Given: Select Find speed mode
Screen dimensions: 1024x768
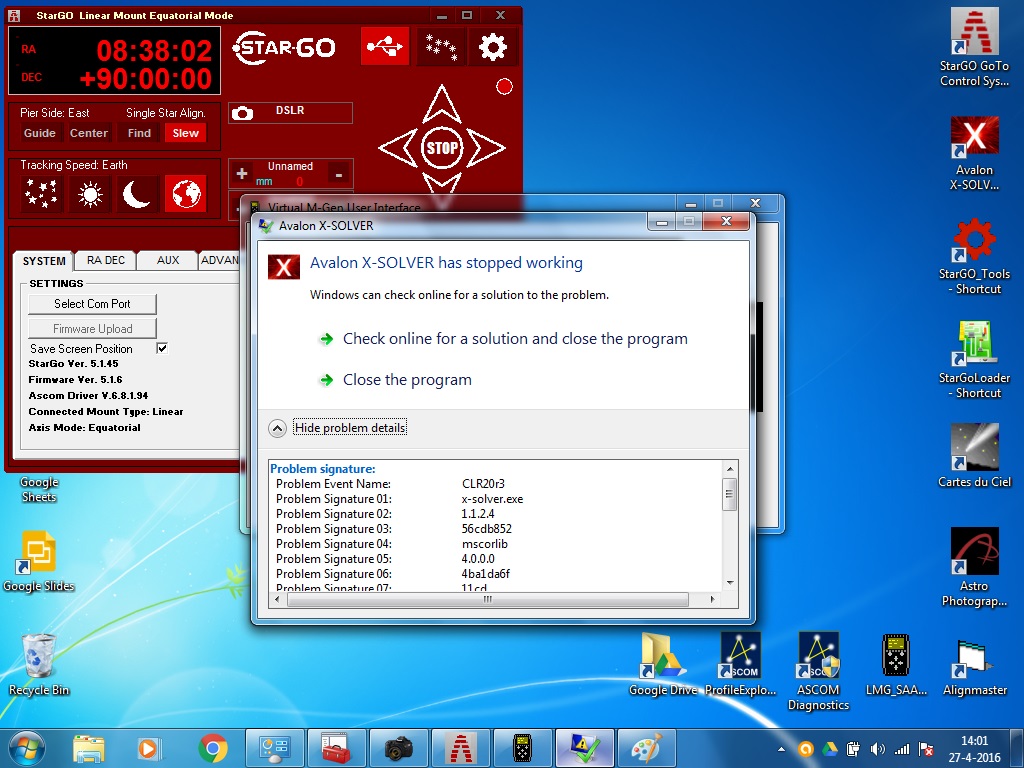Looking at the screenshot, I should click(x=139, y=133).
